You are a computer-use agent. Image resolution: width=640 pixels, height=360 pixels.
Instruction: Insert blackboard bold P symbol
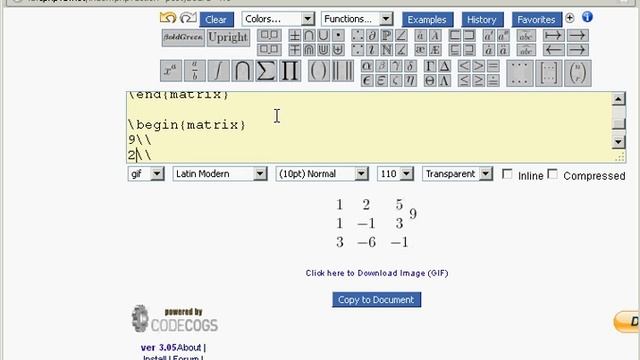[386, 36]
